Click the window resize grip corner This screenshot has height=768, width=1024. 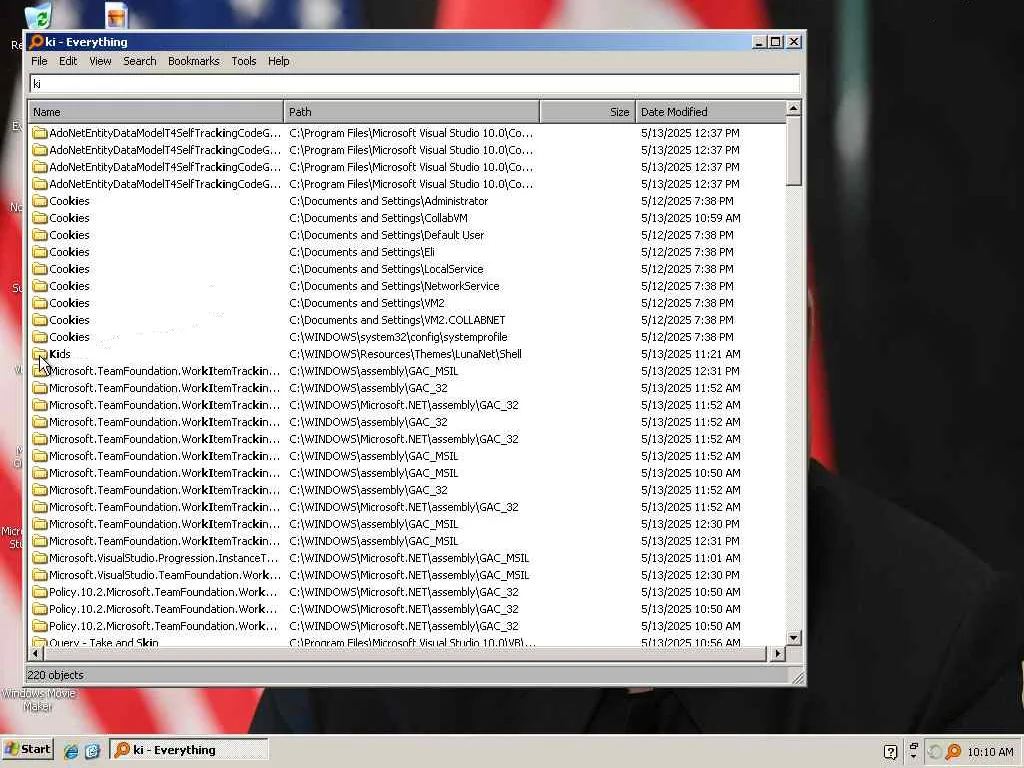point(798,677)
